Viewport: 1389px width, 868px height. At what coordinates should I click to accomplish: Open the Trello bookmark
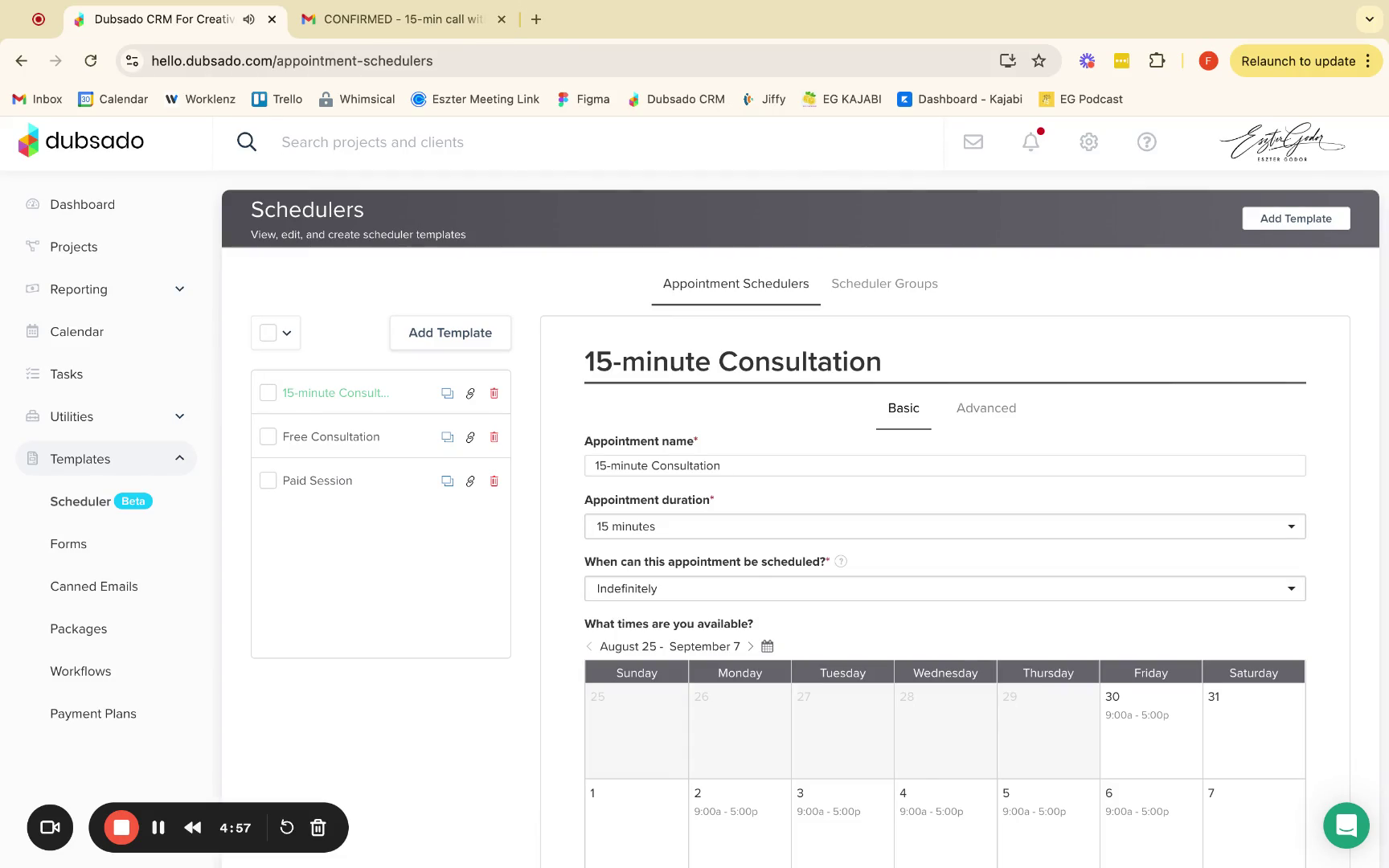click(x=277, y=99)
